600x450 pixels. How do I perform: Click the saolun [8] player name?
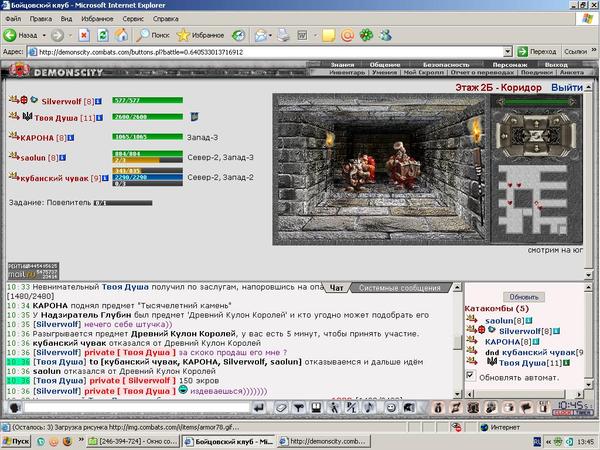tap(39, 158)
